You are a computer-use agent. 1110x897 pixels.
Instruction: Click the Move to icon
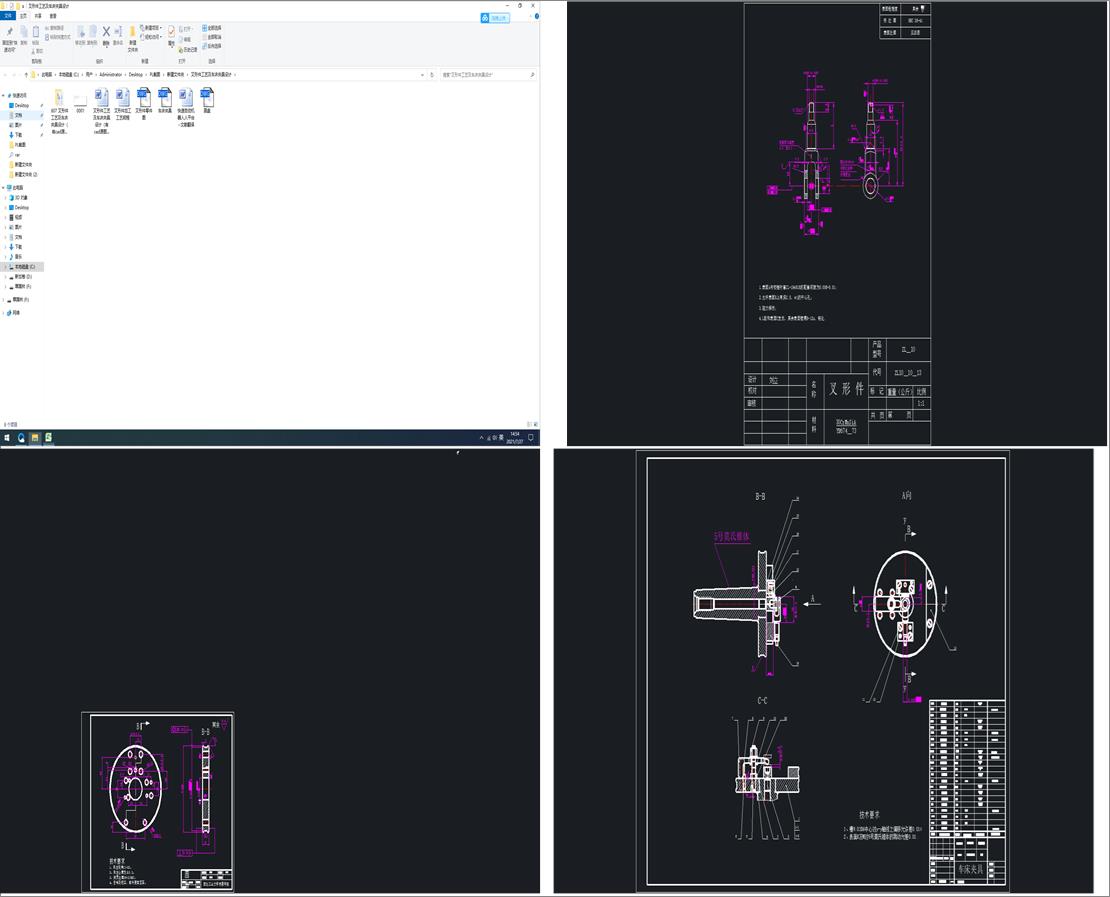(x=81, y=35)
